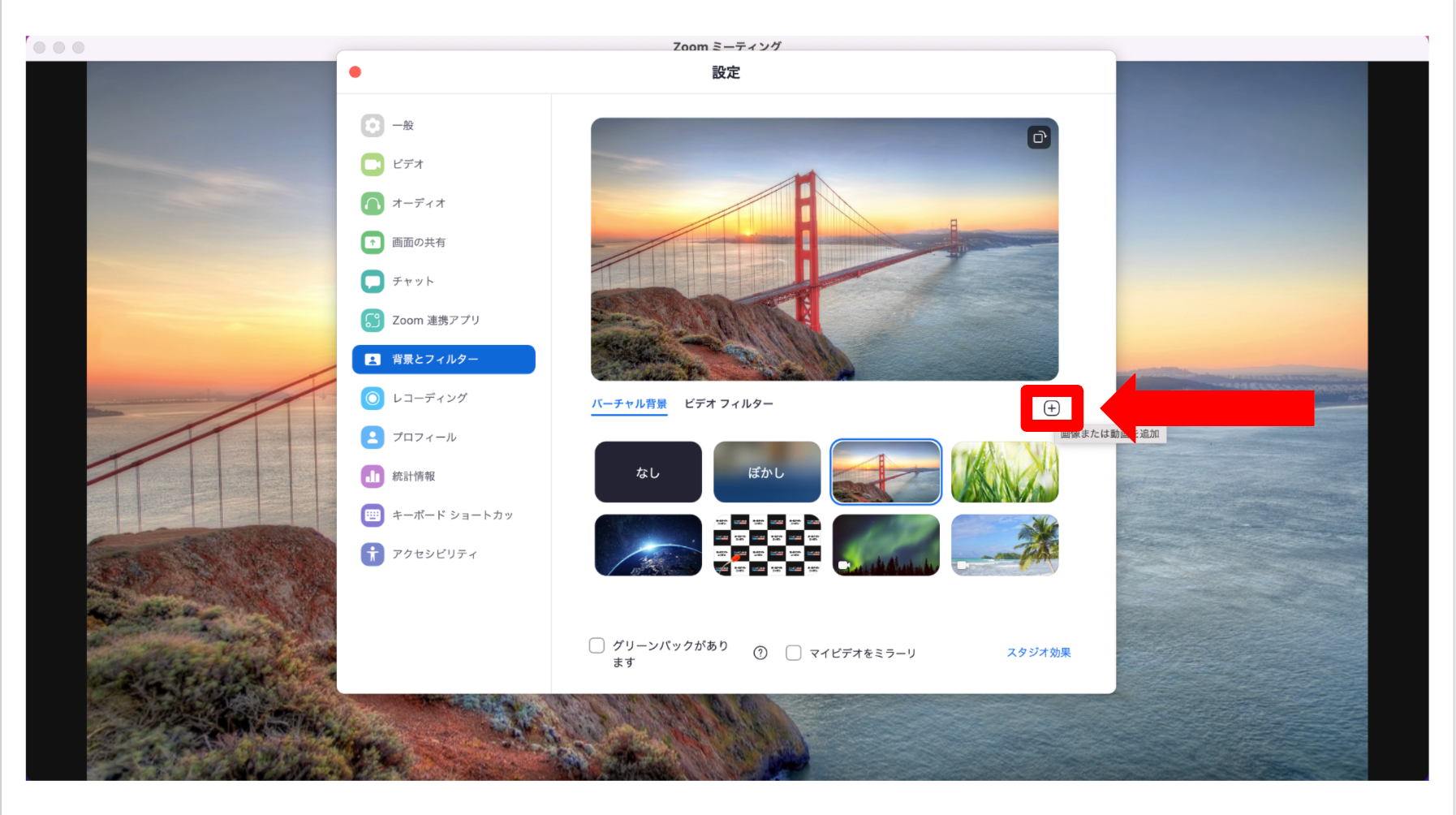Image resolution: width=1456 pixels, height=815 pixels.
Task: Open the Zoom 連携アプリ settings section
Action: (444, 321)
